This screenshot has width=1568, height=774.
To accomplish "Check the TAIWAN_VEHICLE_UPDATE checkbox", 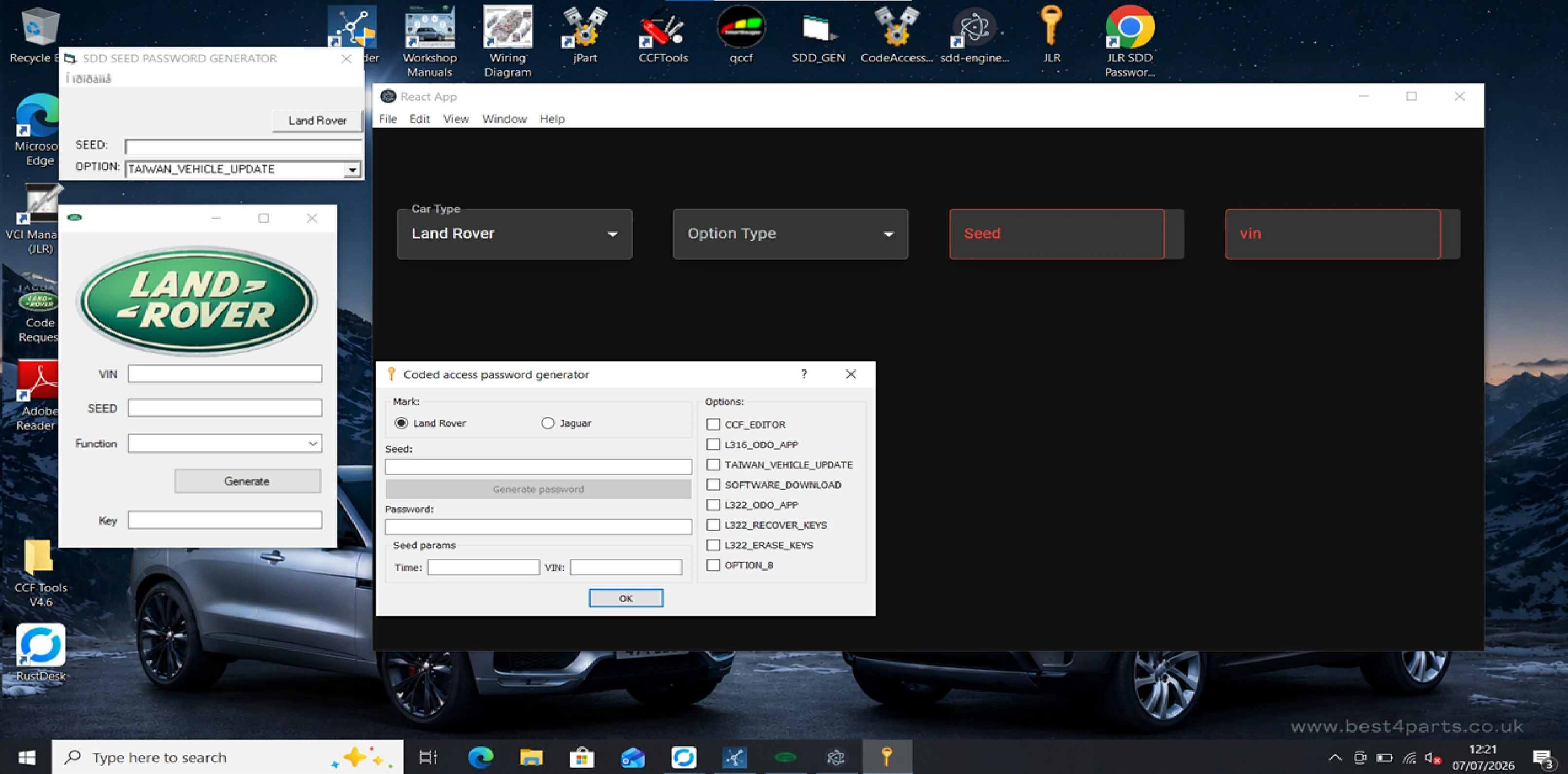I will pyautogui.click(x=713, y=464).
